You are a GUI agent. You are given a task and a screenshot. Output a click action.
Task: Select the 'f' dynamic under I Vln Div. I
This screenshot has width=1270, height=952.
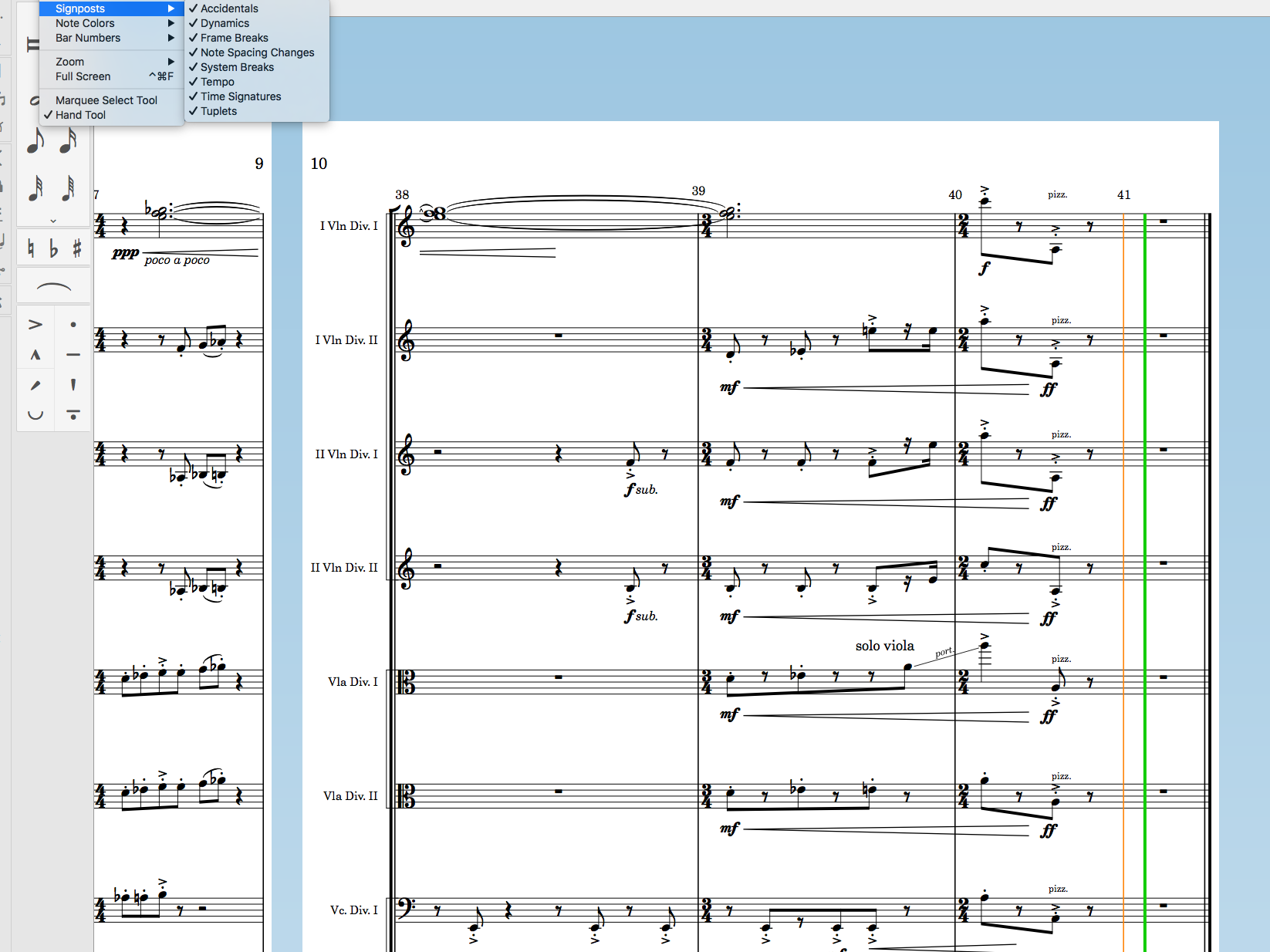coord(985,268)
